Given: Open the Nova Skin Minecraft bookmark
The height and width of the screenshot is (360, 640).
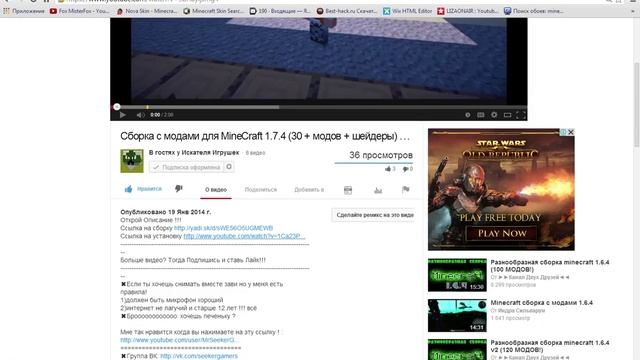Looking at the screenshot, I should click(x=147, y=11).
